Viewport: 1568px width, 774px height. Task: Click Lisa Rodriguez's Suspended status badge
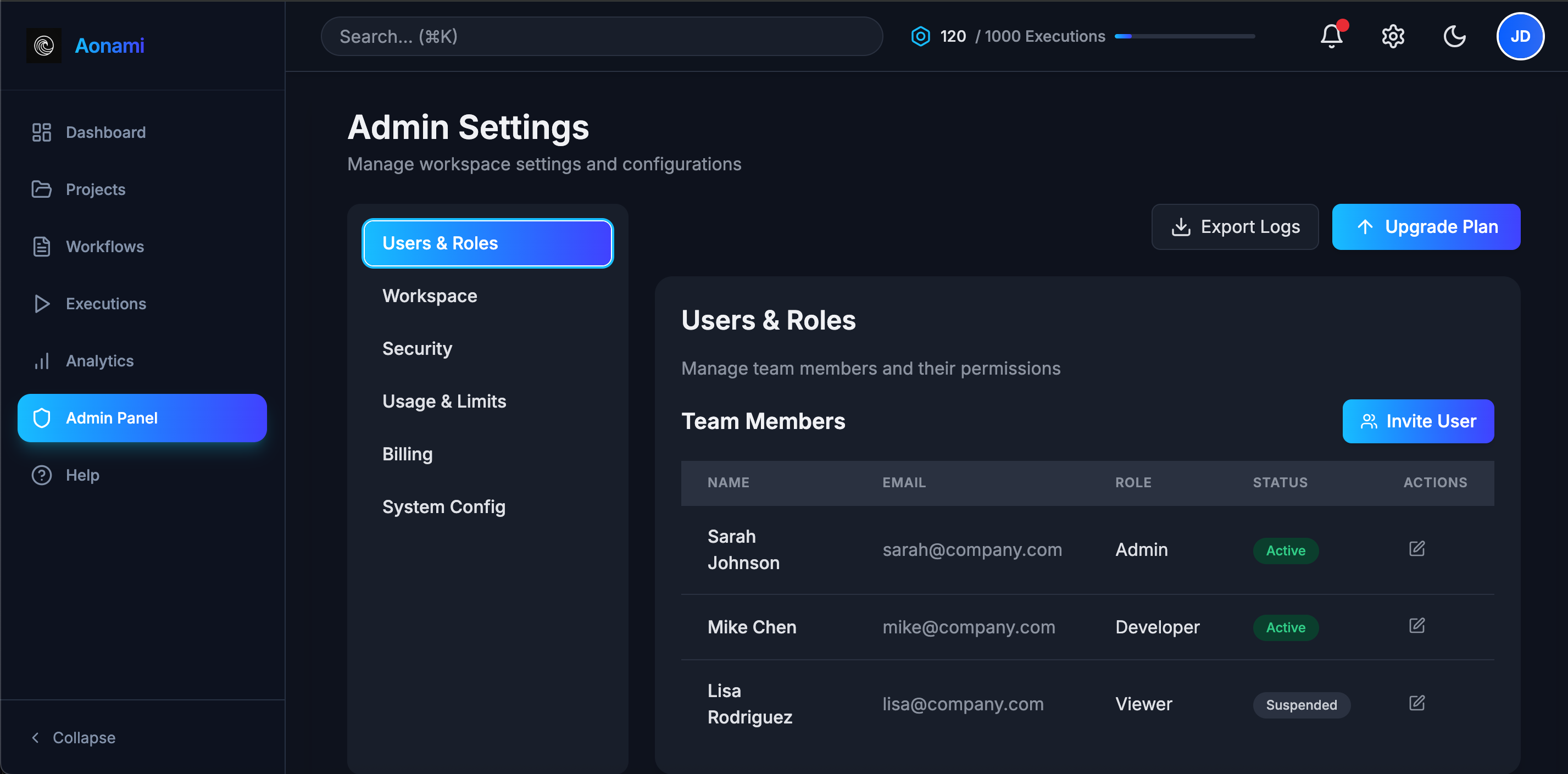[1302, 705]
